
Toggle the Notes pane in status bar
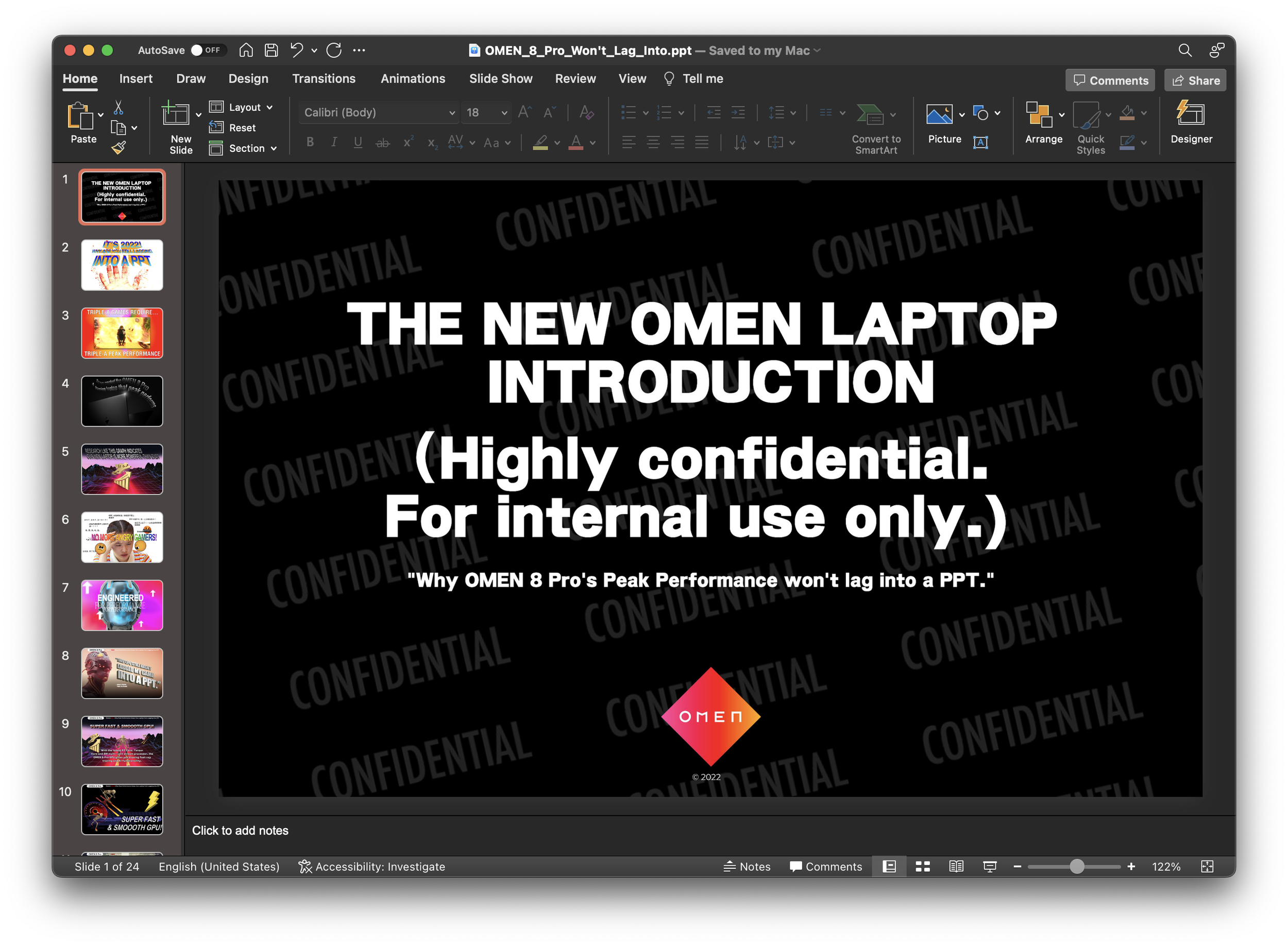(x=747, y=866)
